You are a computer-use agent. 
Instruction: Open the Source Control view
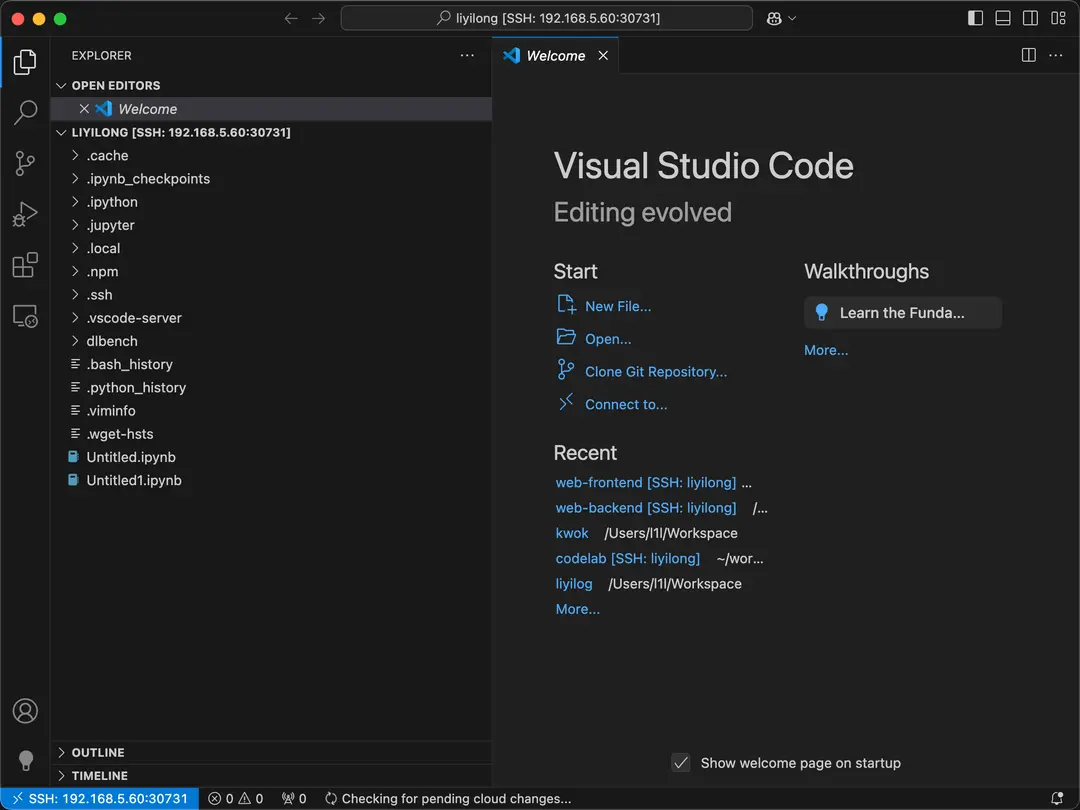point(25,163)
